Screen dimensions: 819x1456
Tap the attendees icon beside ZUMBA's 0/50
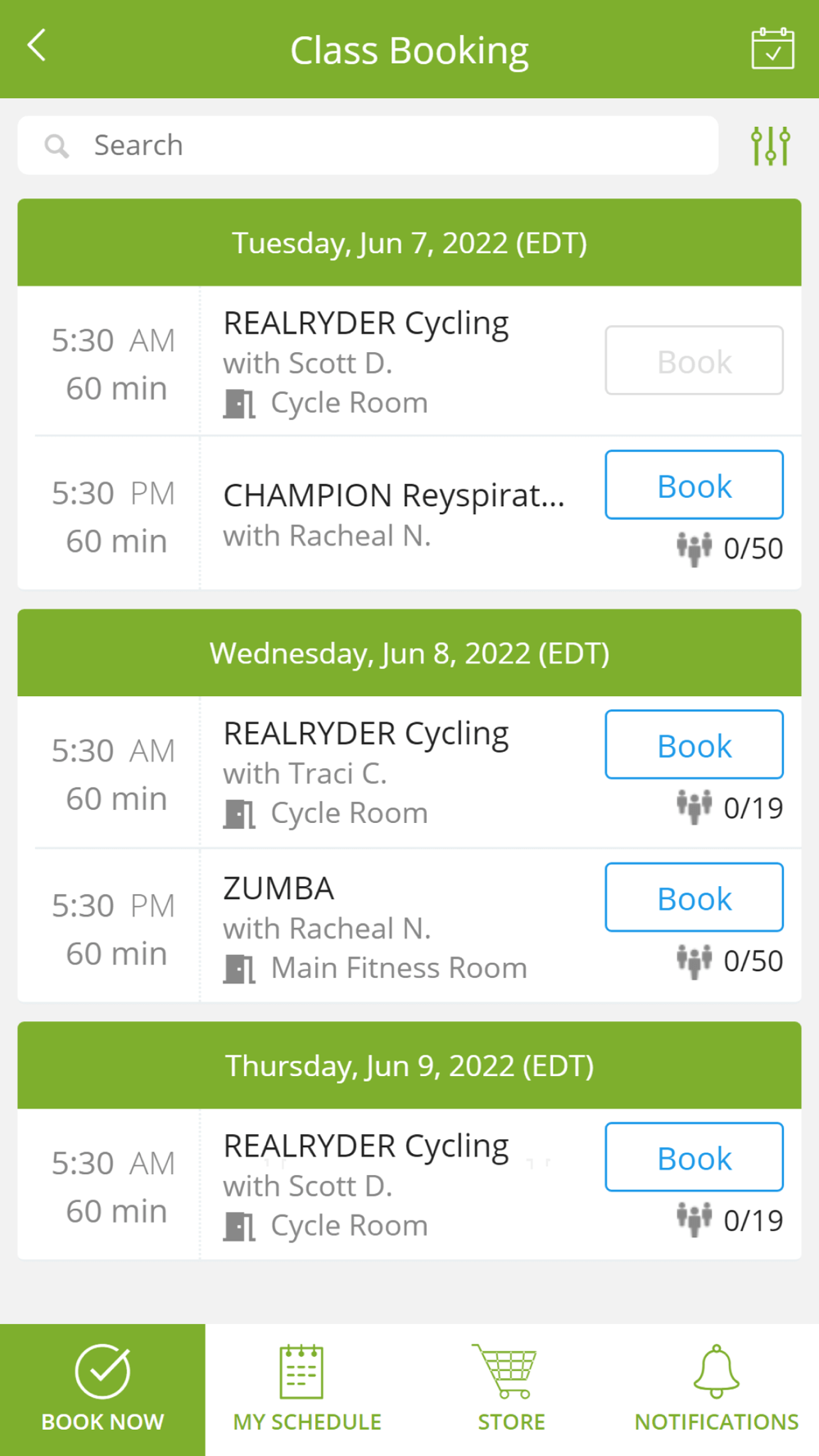[694, 961]
